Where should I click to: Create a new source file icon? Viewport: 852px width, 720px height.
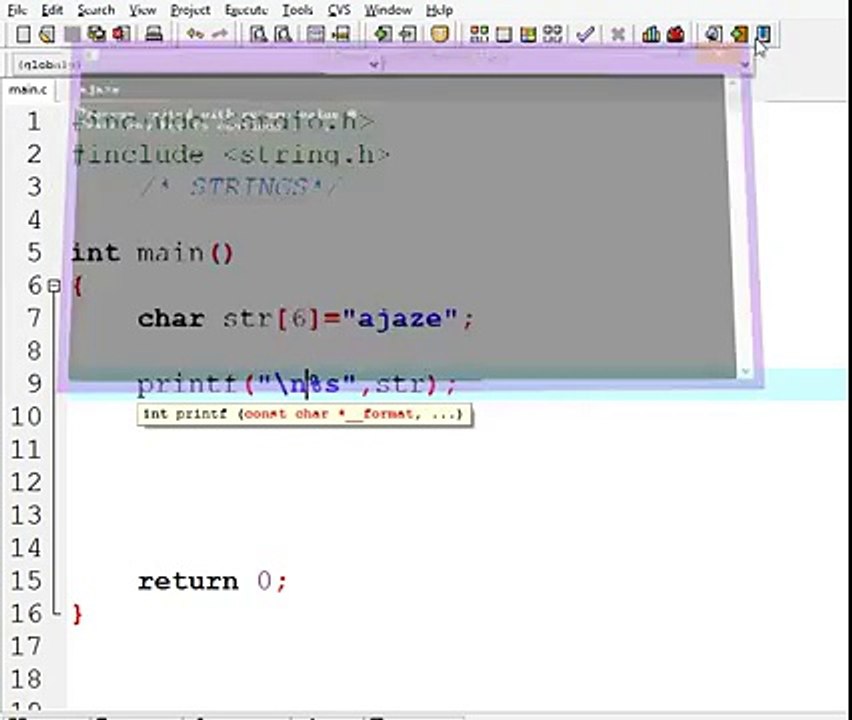23,34
